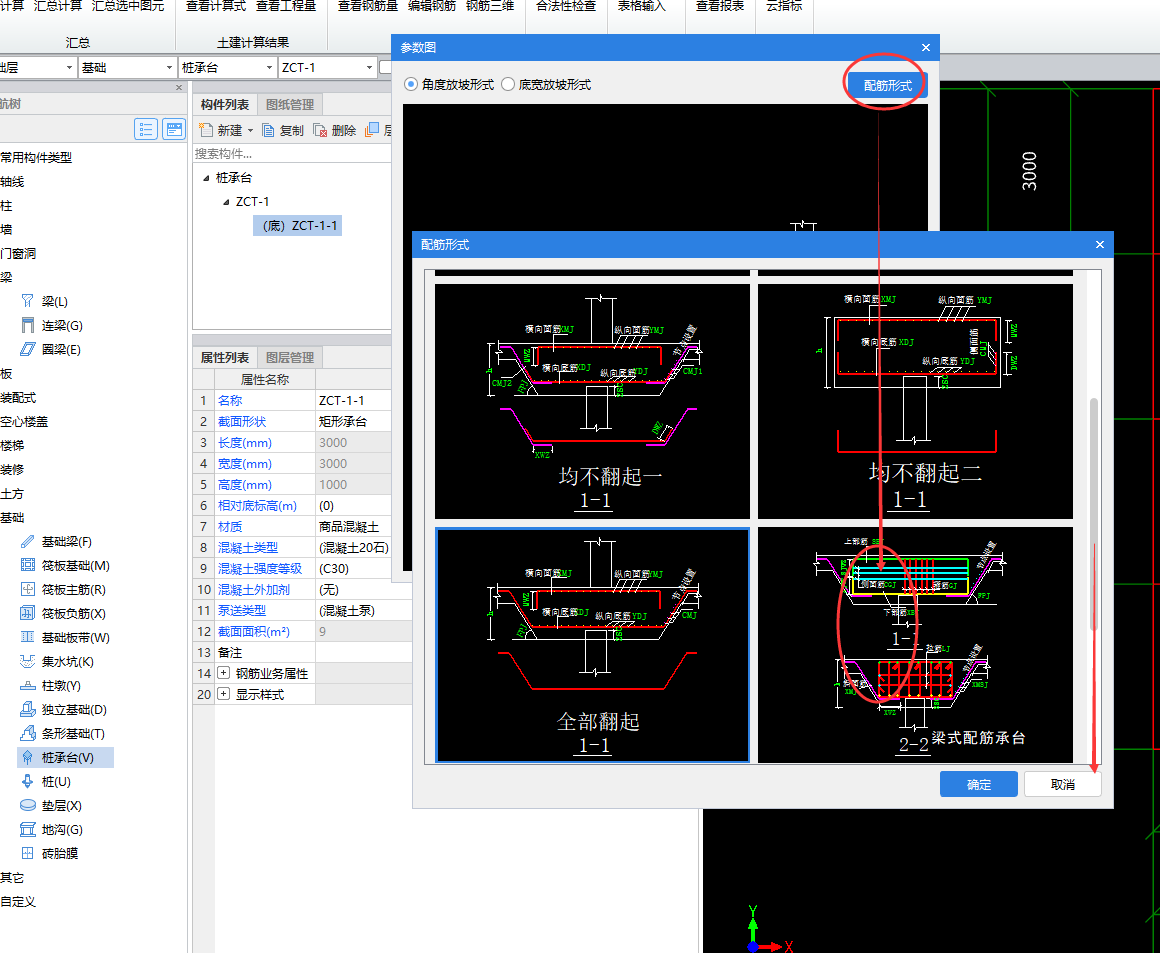This screenshot has height=953, width=1160.
Task: Select the 条形基础(T) strip foundation icon
Action: (x=27, y=733)
